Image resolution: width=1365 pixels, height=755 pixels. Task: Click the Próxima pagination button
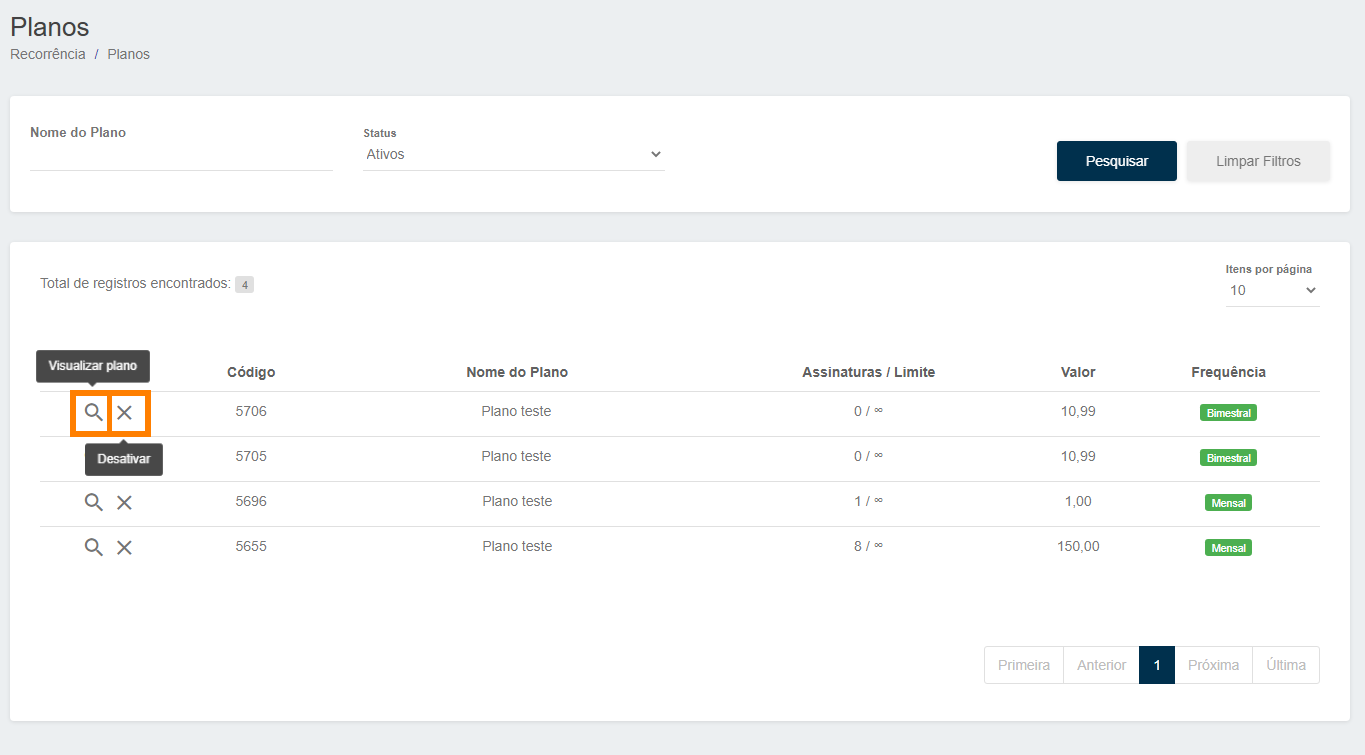coord(1213,665)
